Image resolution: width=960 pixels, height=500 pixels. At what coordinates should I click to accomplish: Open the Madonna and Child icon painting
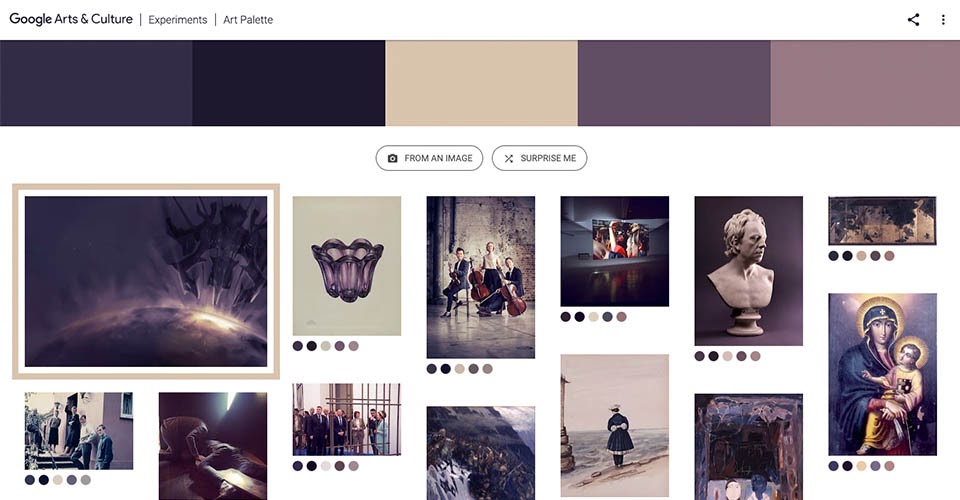click(882, 375)
